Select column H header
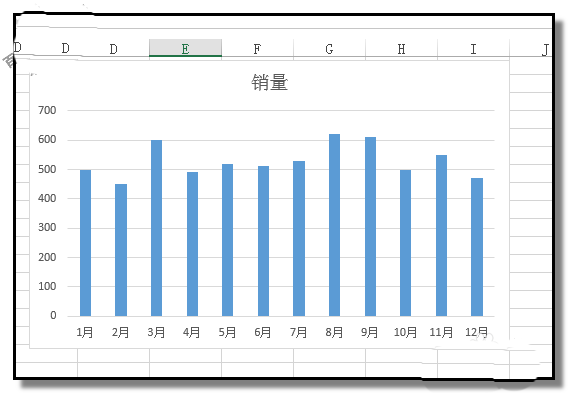This screenshot has width=568, height=393. point(401,48)
